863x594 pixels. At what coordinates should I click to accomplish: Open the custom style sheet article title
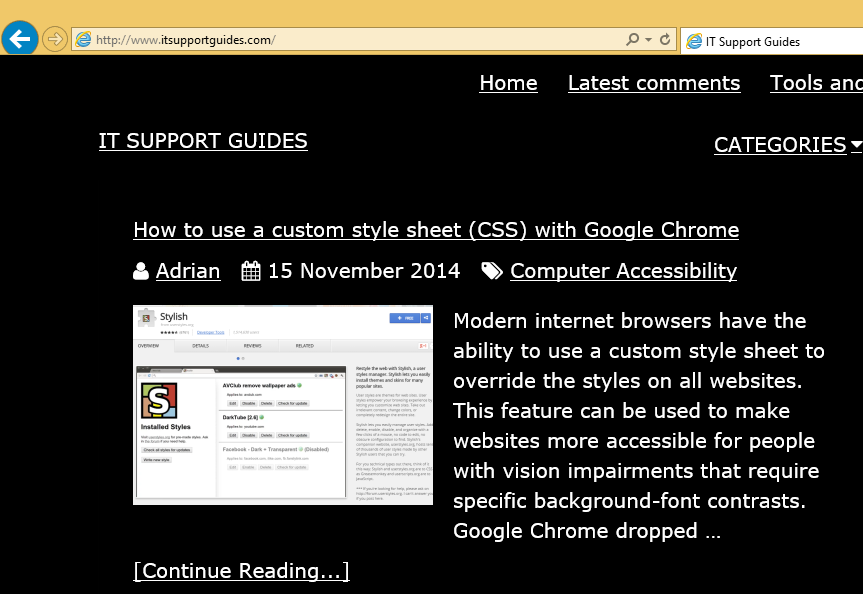pyautogui.click(x=436, y=230)
